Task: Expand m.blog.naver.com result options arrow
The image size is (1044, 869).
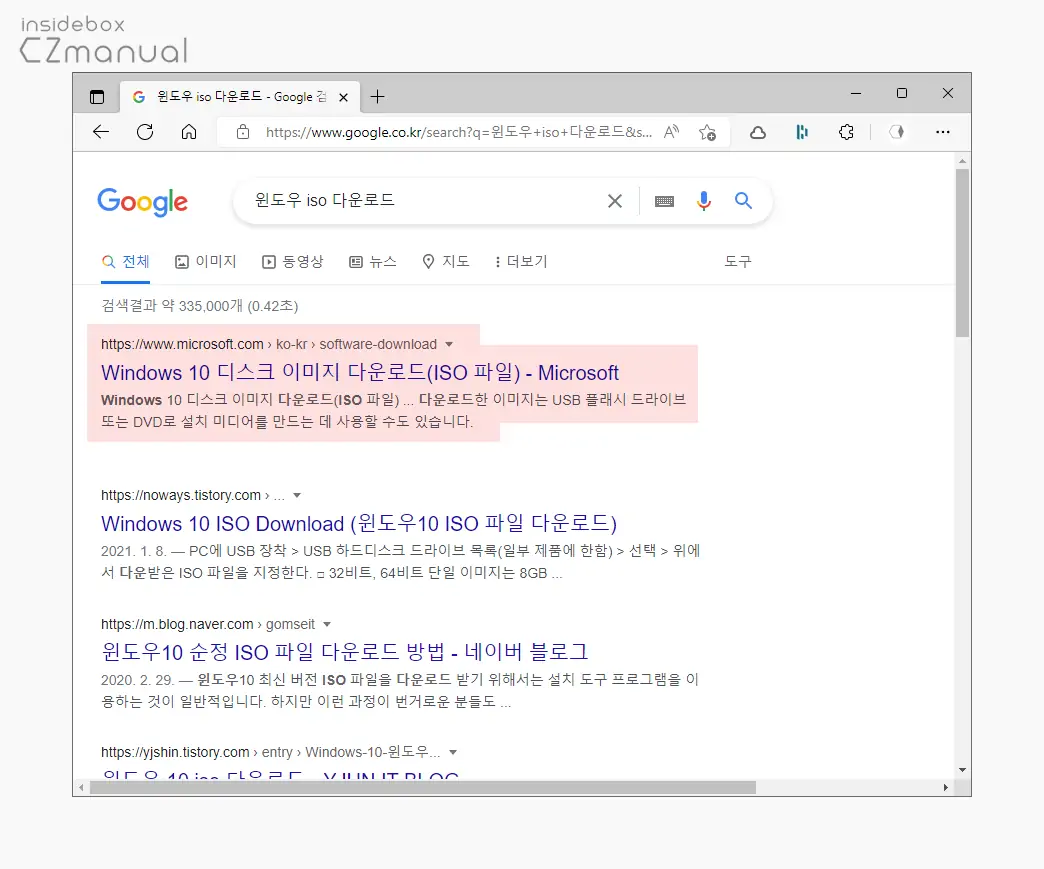Action: click(326, 625)
